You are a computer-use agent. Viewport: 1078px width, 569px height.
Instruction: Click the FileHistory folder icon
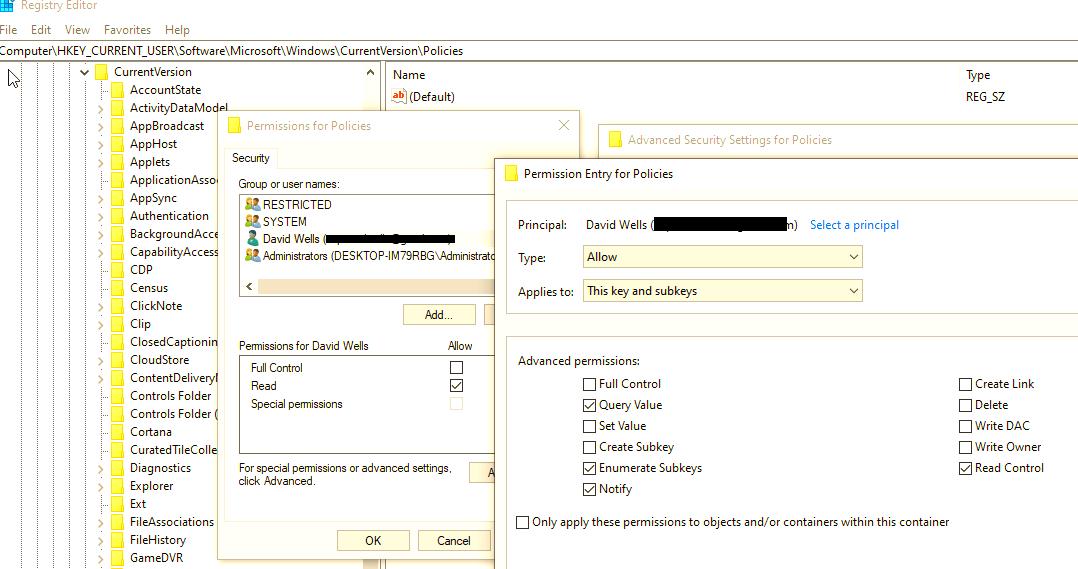[x=118, y=540]
